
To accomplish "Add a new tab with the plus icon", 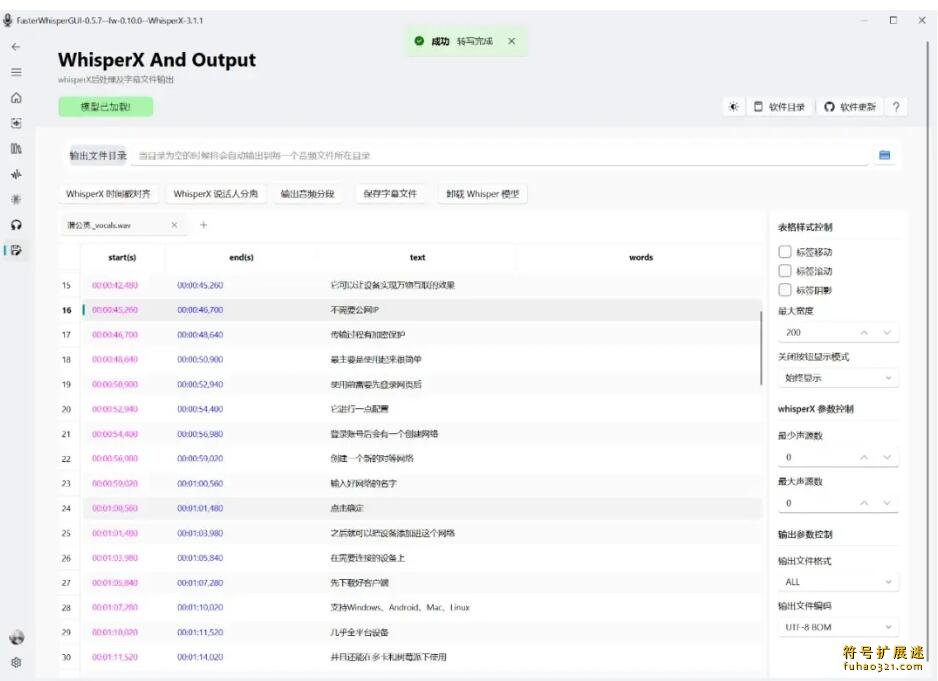I will click(203, 225).
